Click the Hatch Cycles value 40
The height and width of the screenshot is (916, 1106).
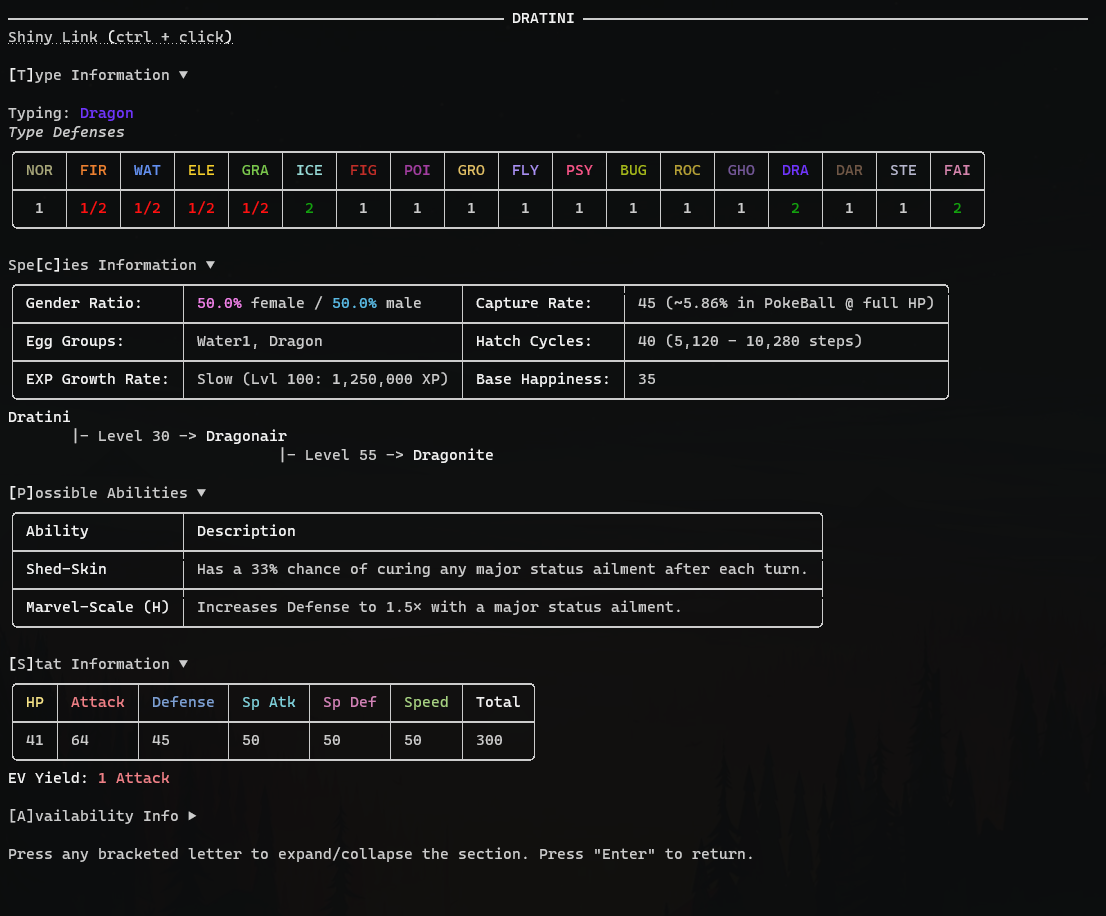pos(750,341)
